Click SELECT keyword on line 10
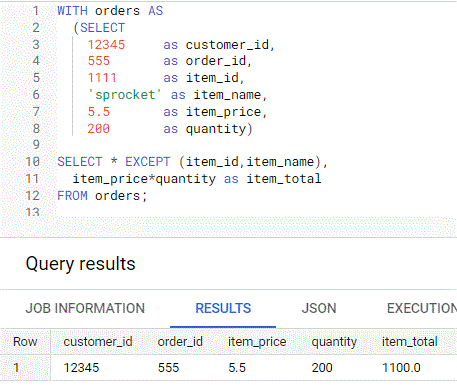Image resolution: width=457 pixels, height=390 pixels. click(x=80, y=162)
